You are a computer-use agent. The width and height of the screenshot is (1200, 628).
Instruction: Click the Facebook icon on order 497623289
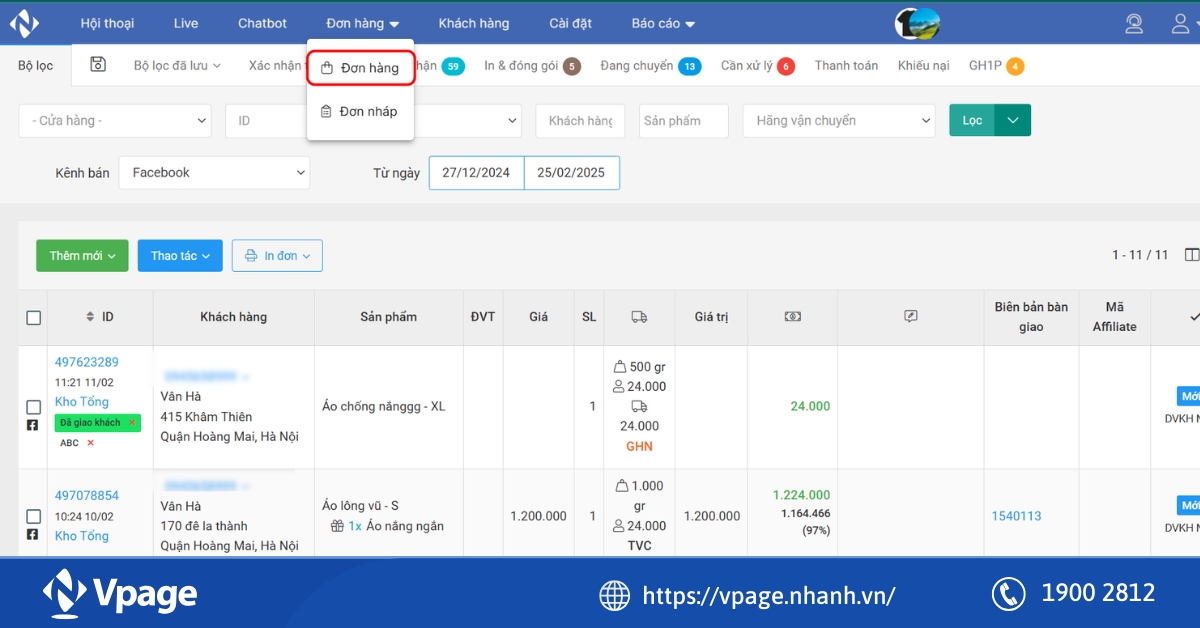[x=33, y=424]
